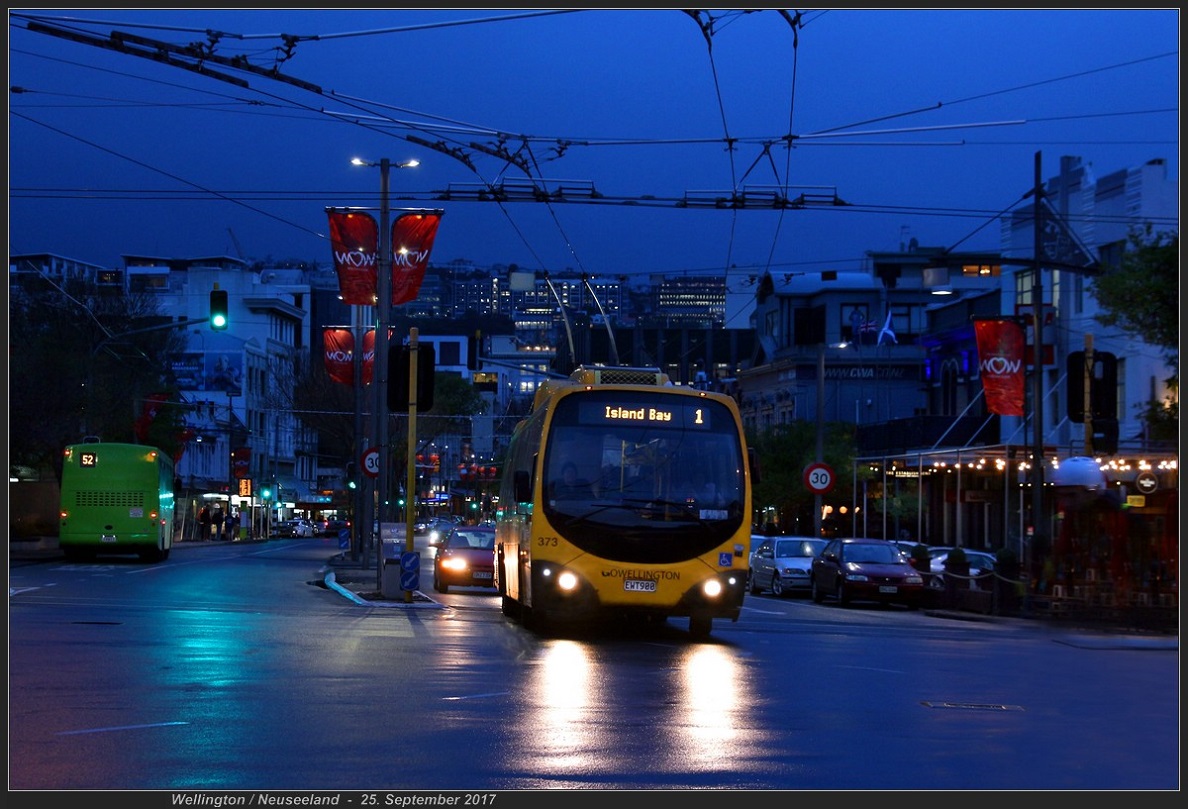Click the 30 speed sign near the yellow pole
This screenshot has width=1188, height=809.
(x=372, y=462)
